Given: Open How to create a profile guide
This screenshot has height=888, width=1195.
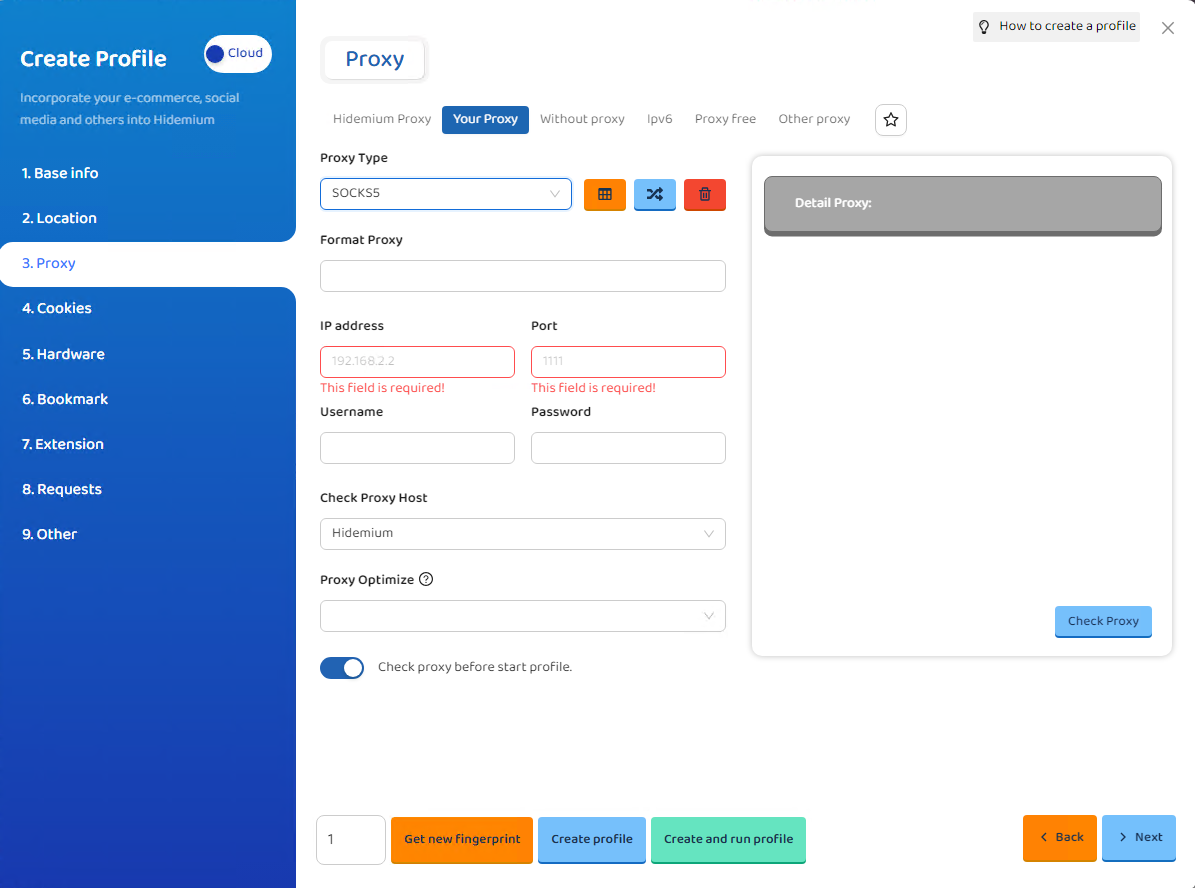Looking at the screenshot, I should point(1056,27).
